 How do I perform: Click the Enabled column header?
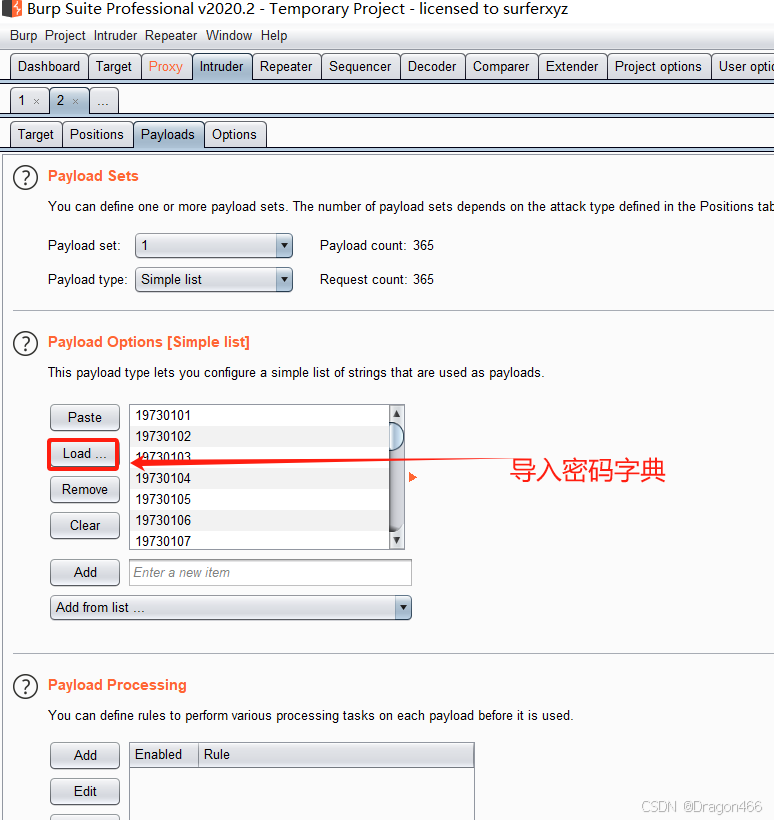coord(164,755)
